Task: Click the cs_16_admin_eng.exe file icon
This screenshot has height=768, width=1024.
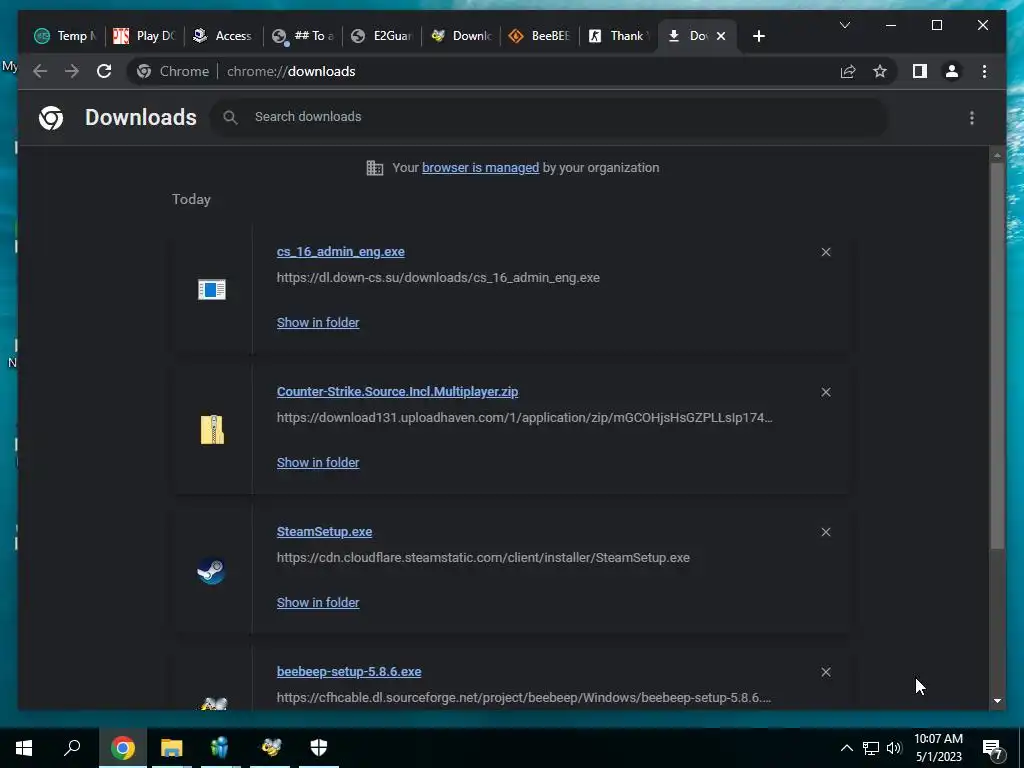Action: (x=212, y=289)
